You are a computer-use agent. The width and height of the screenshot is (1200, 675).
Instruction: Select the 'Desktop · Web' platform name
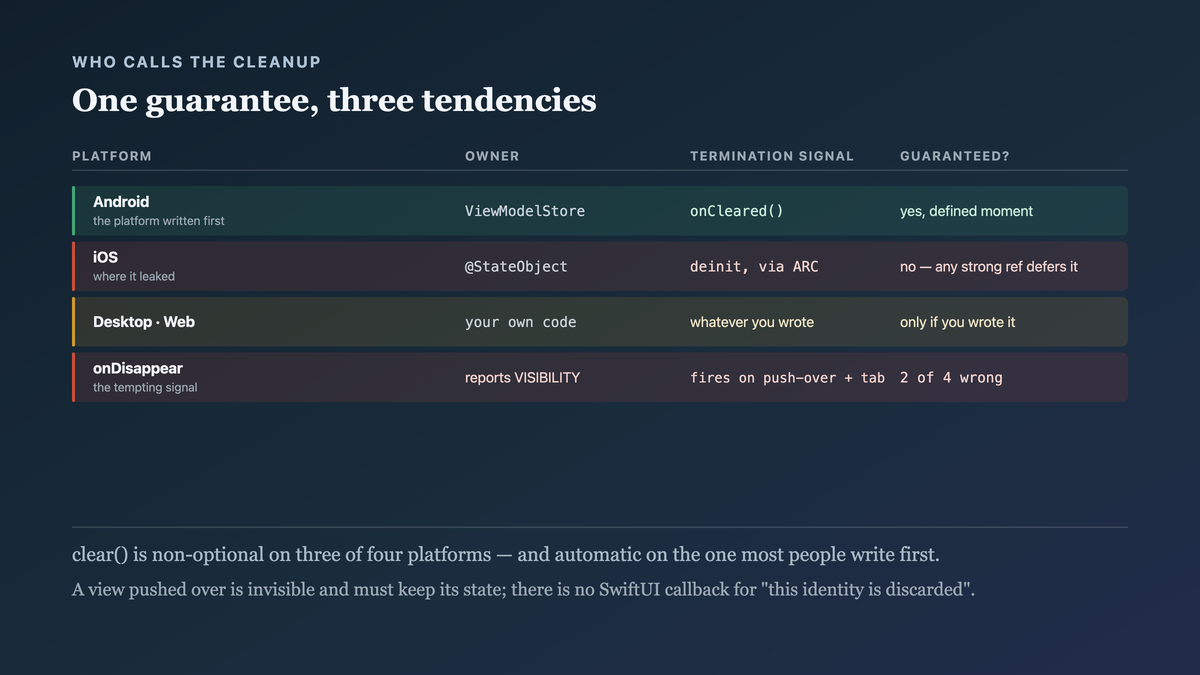(x=144, y=322)
